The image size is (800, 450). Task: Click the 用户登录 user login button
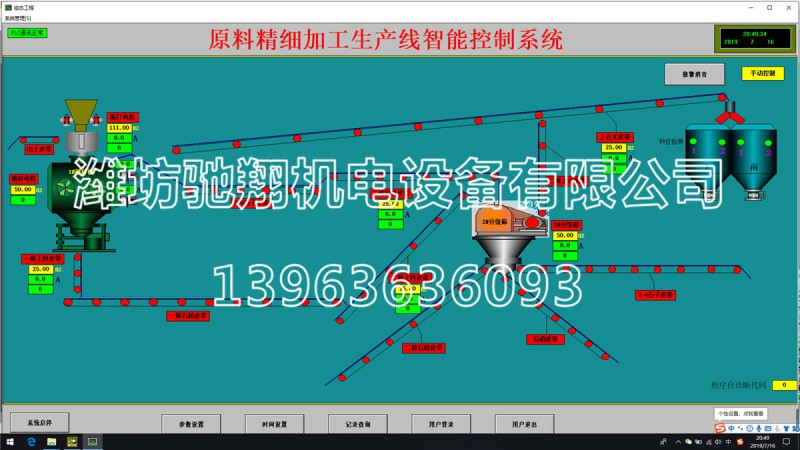(x=441, y=424)
